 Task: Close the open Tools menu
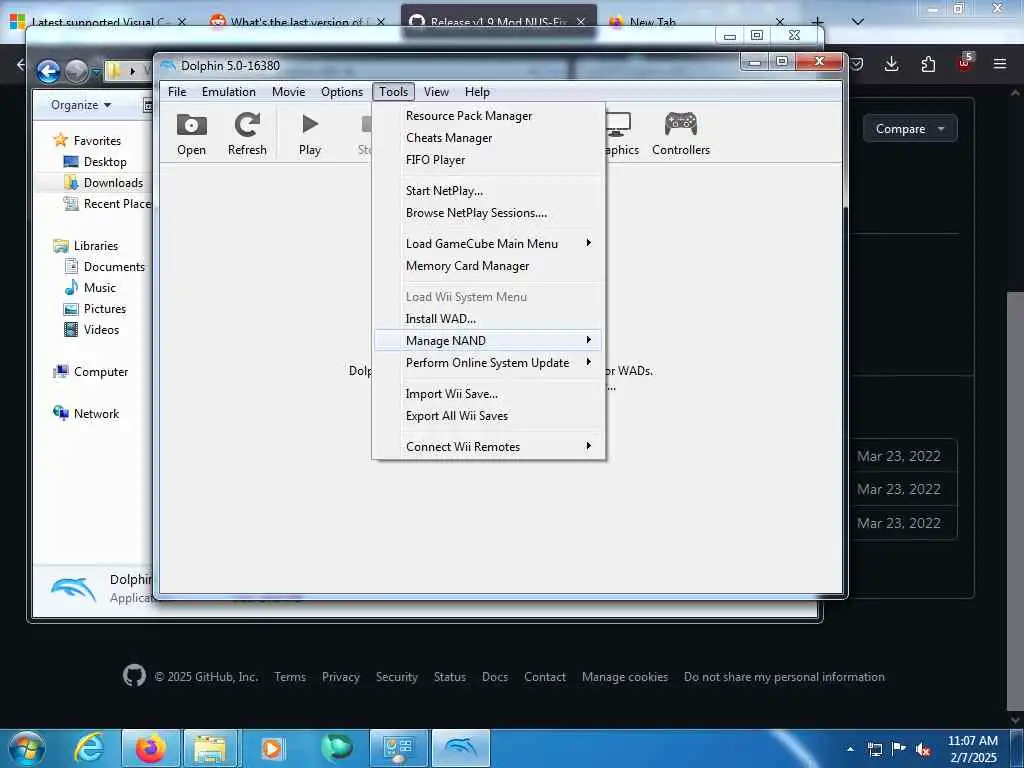coord(394,92)
